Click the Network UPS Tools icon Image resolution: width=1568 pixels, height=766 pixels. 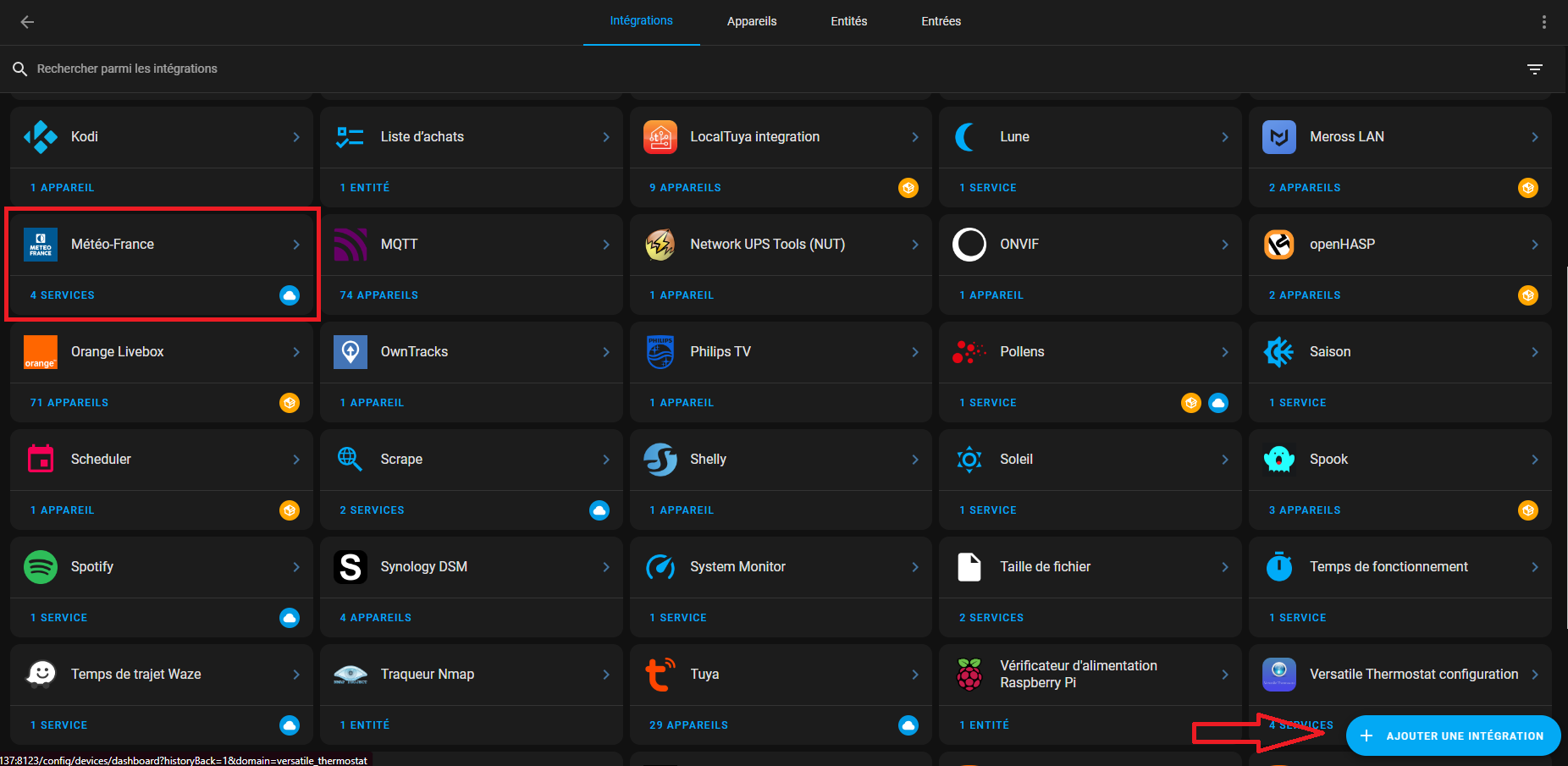(x=660, y=245)
